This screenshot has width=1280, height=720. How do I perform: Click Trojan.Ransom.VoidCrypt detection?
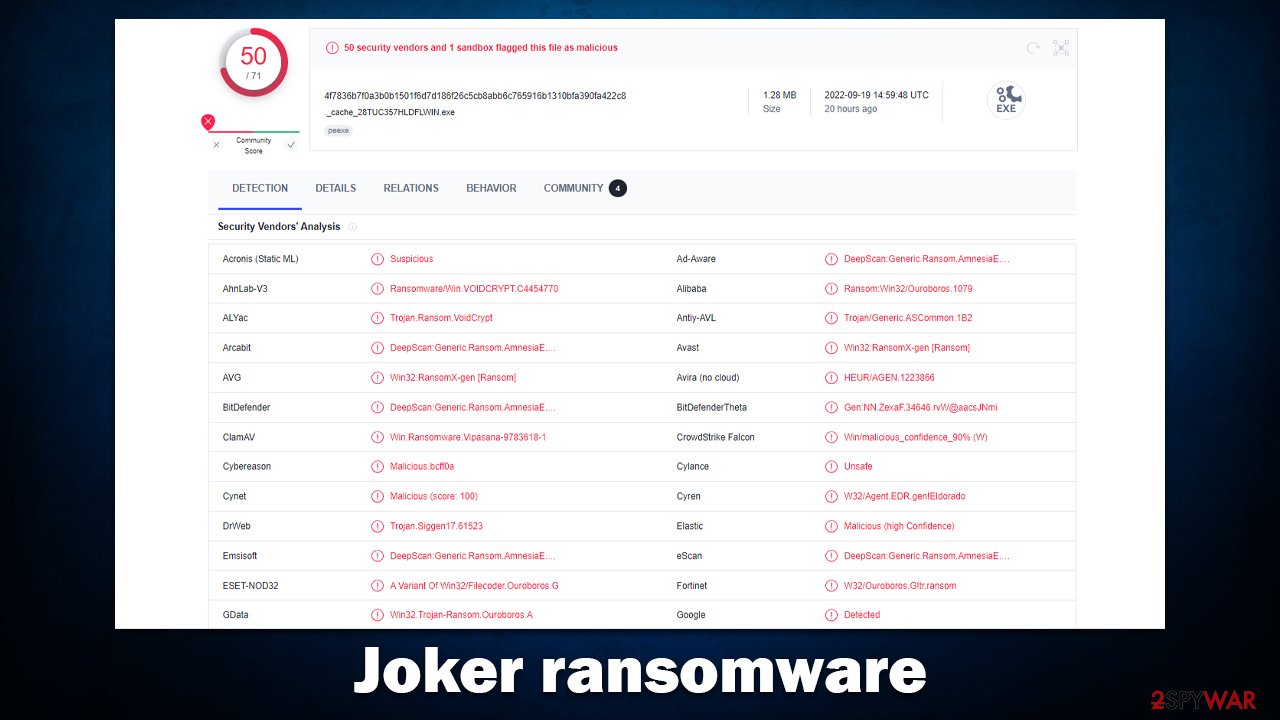[441, 318]
